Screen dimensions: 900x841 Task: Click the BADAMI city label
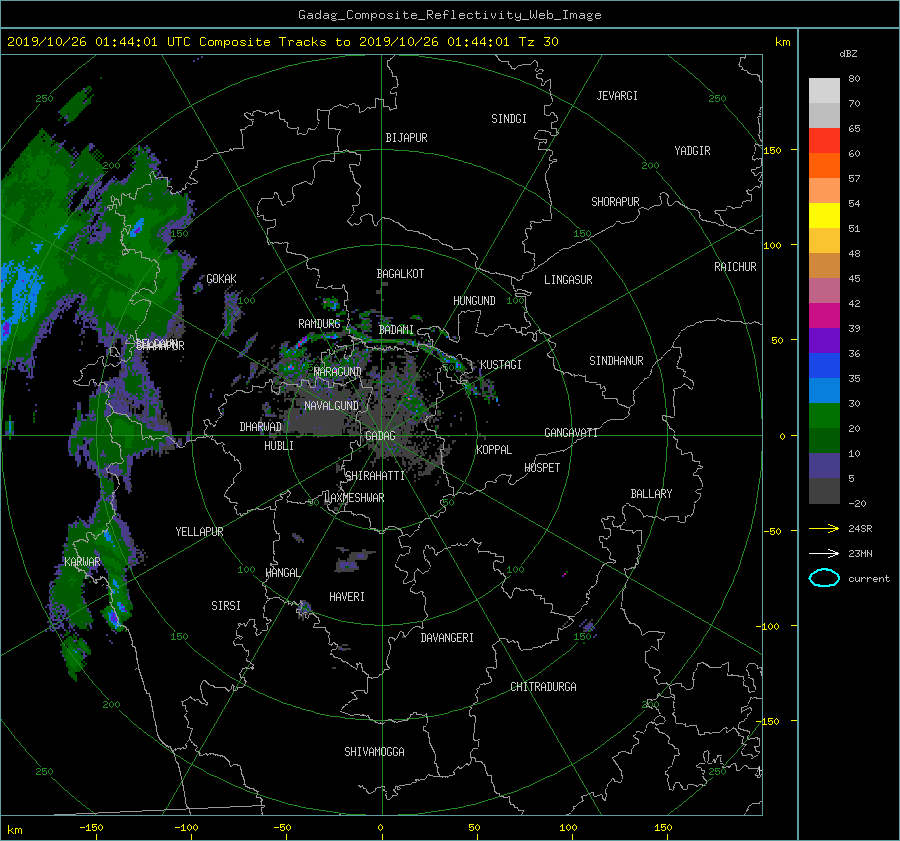tap(396, 330)
